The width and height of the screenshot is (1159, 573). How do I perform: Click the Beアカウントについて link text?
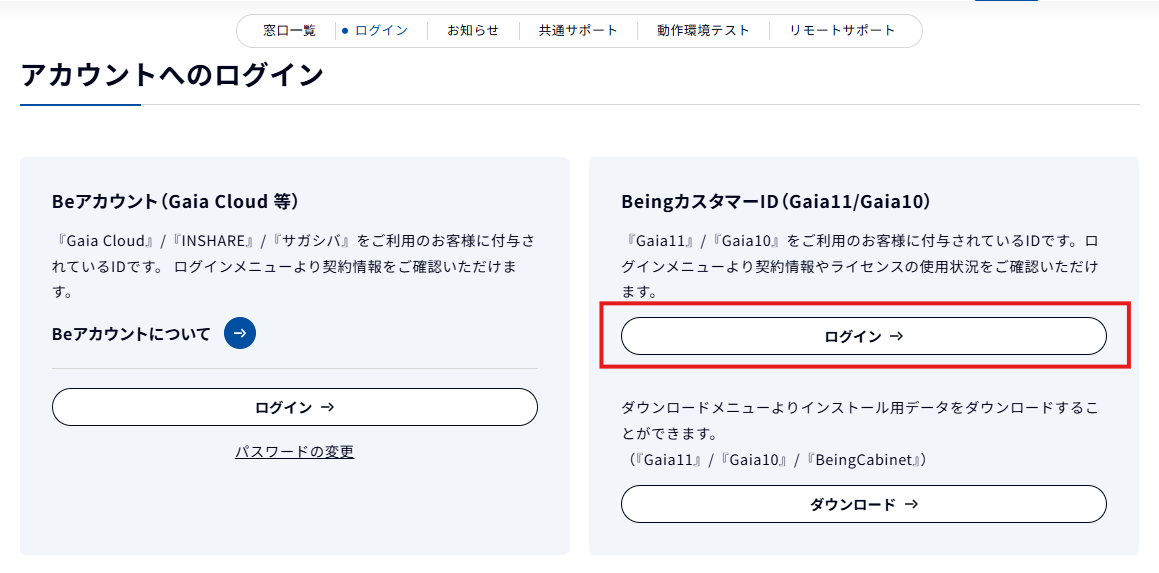[131, 334]
